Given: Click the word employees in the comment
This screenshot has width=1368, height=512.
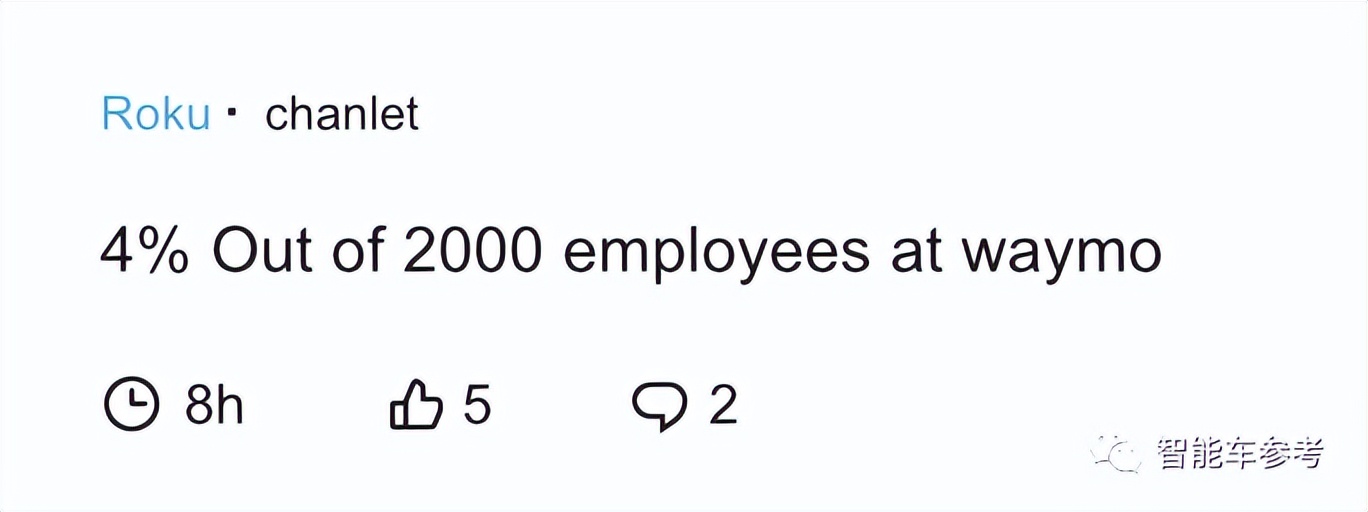Looking at the screenshot, I should coord(716,253).
